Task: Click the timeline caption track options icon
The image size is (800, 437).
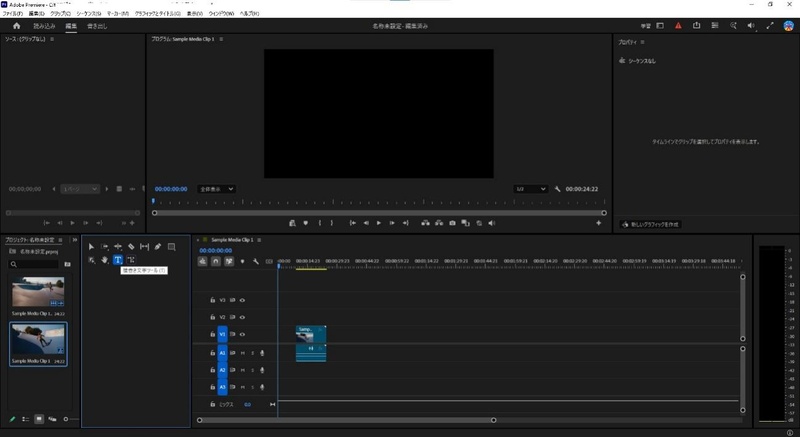Action: tap(269, 262)
